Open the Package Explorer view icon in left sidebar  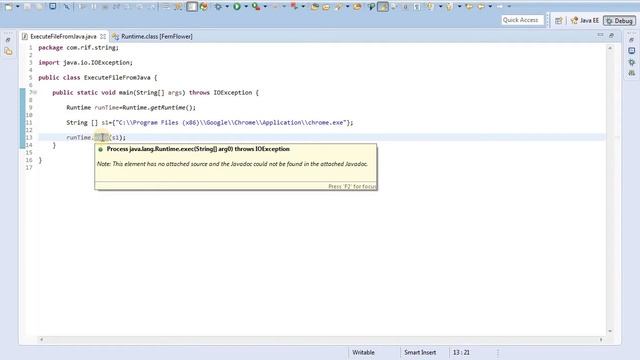pos(8,51)
